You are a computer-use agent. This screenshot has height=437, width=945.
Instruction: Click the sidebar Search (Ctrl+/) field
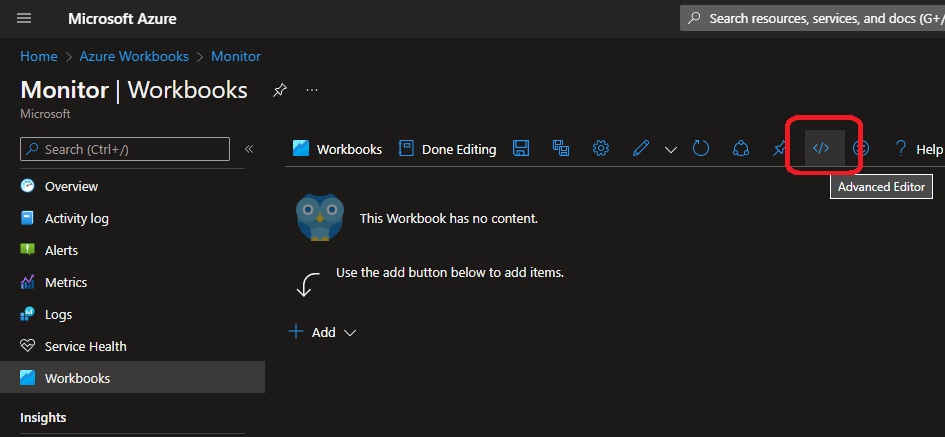[x=125, y=149]
